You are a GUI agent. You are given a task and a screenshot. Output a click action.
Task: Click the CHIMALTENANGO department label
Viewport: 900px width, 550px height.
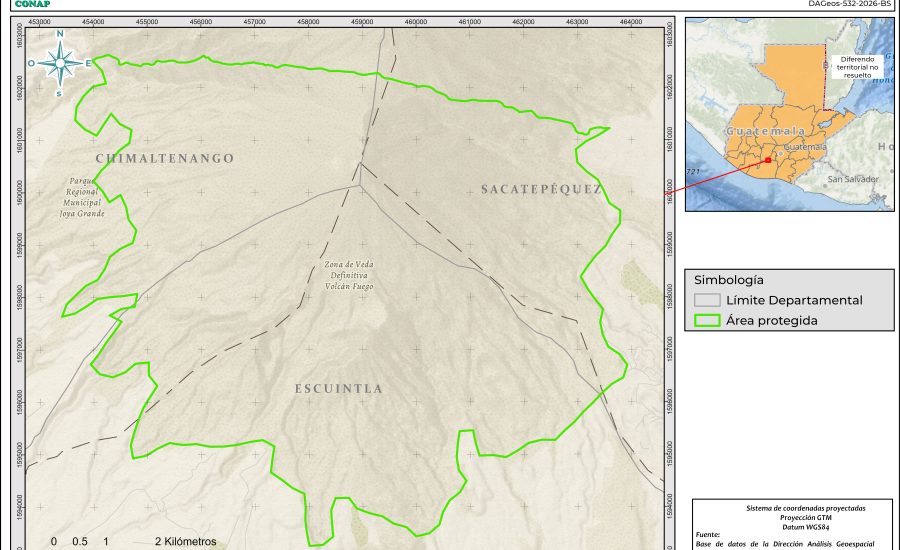click(x=165, y=158)
